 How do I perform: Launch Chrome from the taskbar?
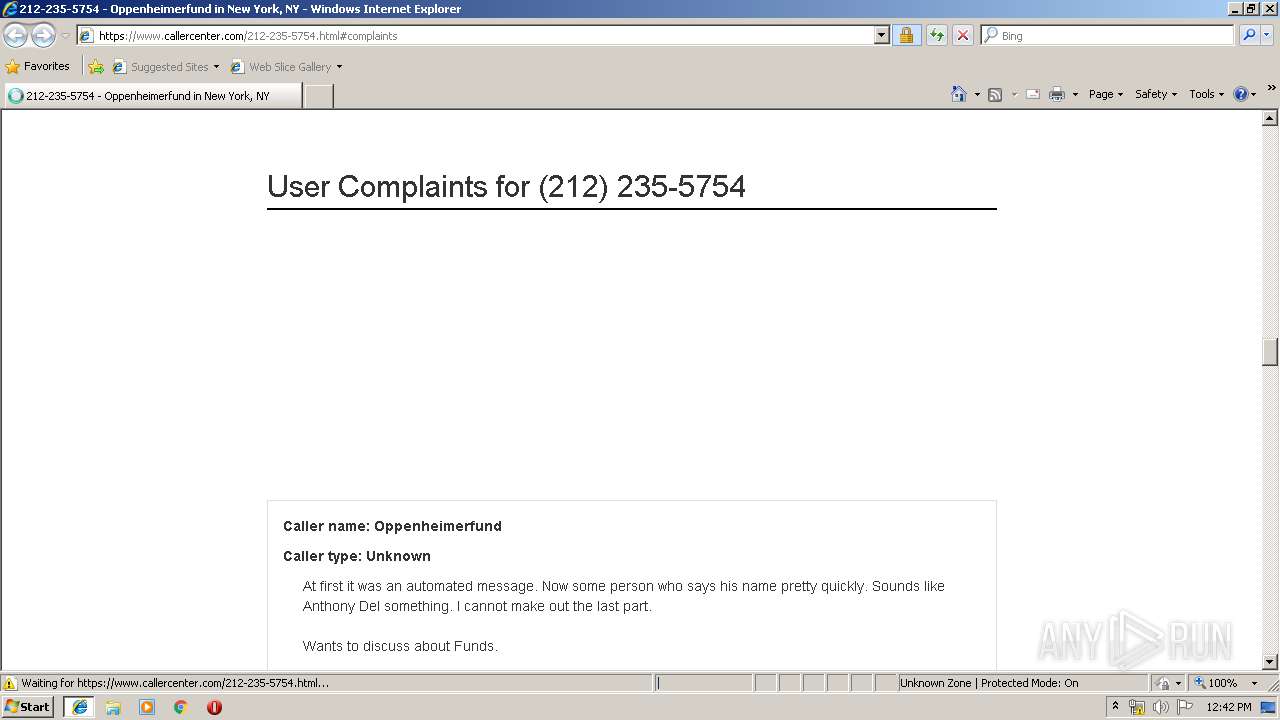point(181,707)
